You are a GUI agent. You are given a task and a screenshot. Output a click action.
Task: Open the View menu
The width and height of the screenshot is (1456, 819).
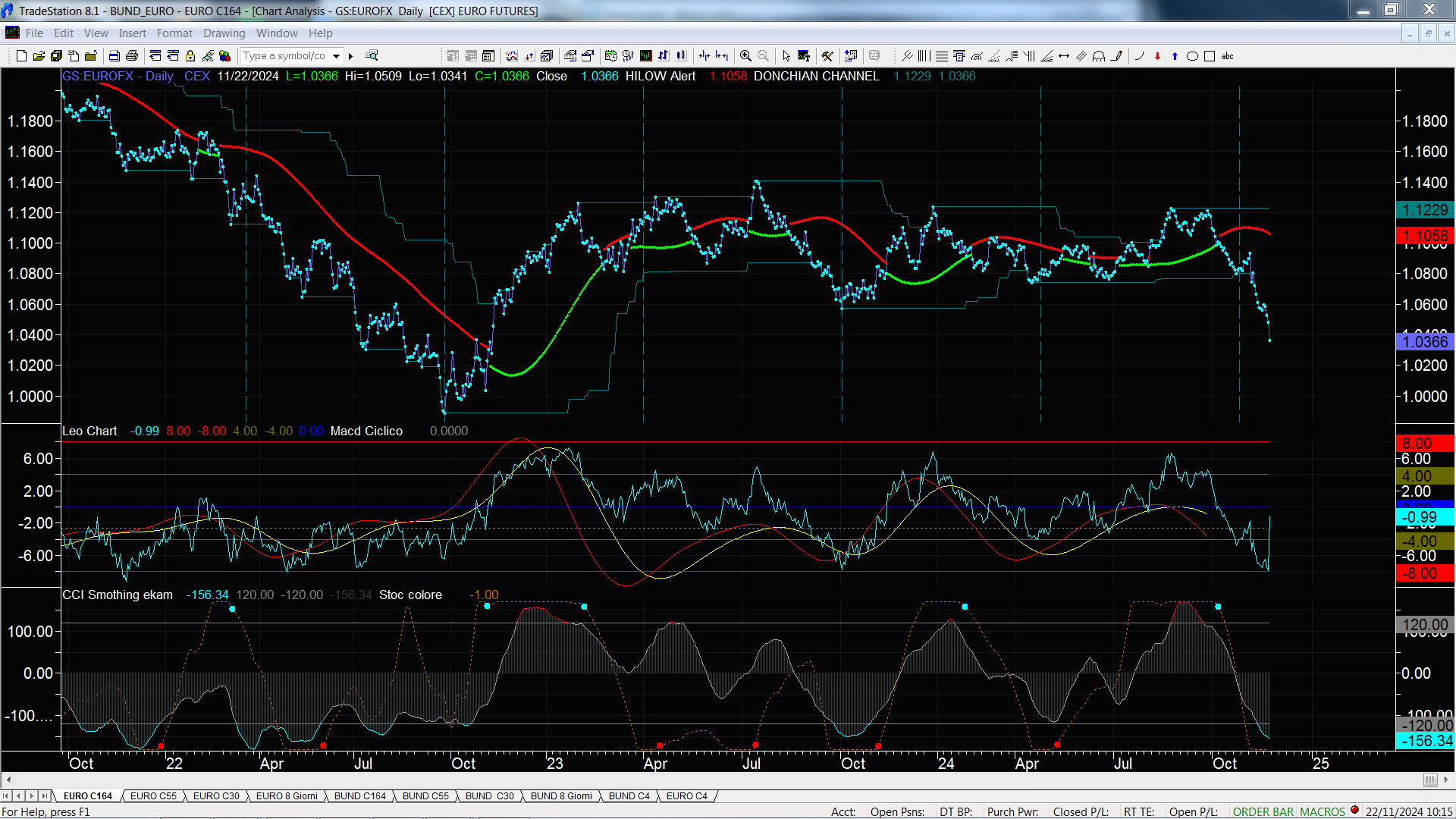[96, 33]
